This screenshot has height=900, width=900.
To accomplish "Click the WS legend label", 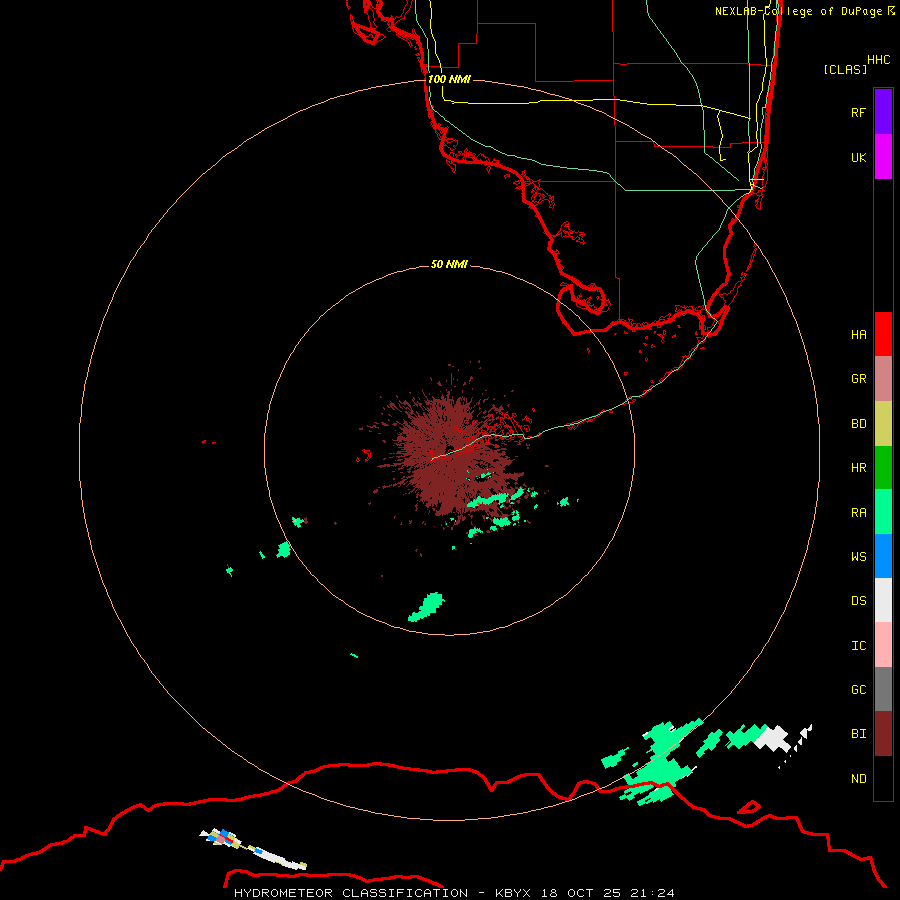I will pos(858,557).
